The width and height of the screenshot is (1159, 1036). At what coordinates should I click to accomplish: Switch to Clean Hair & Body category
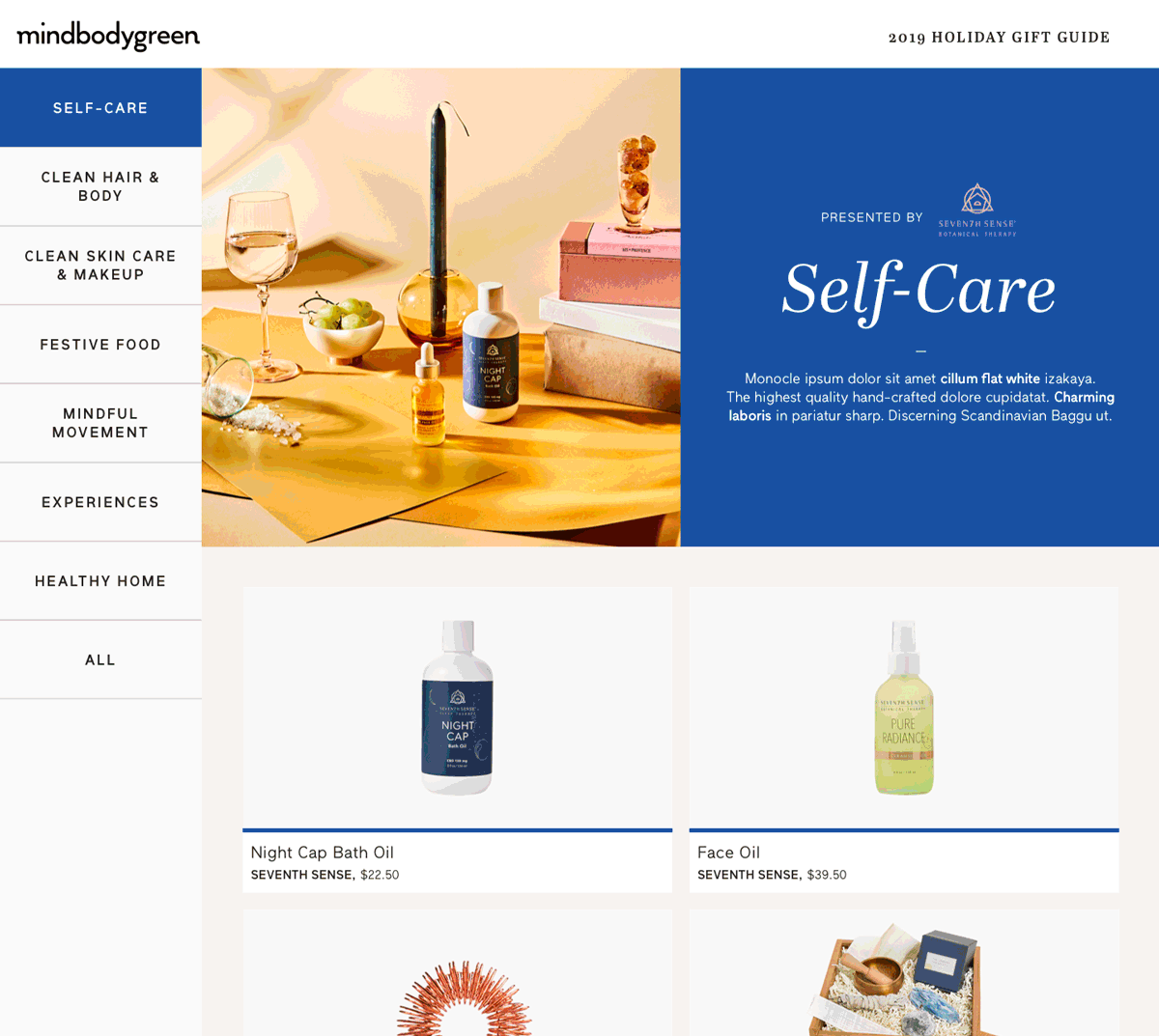100,186
